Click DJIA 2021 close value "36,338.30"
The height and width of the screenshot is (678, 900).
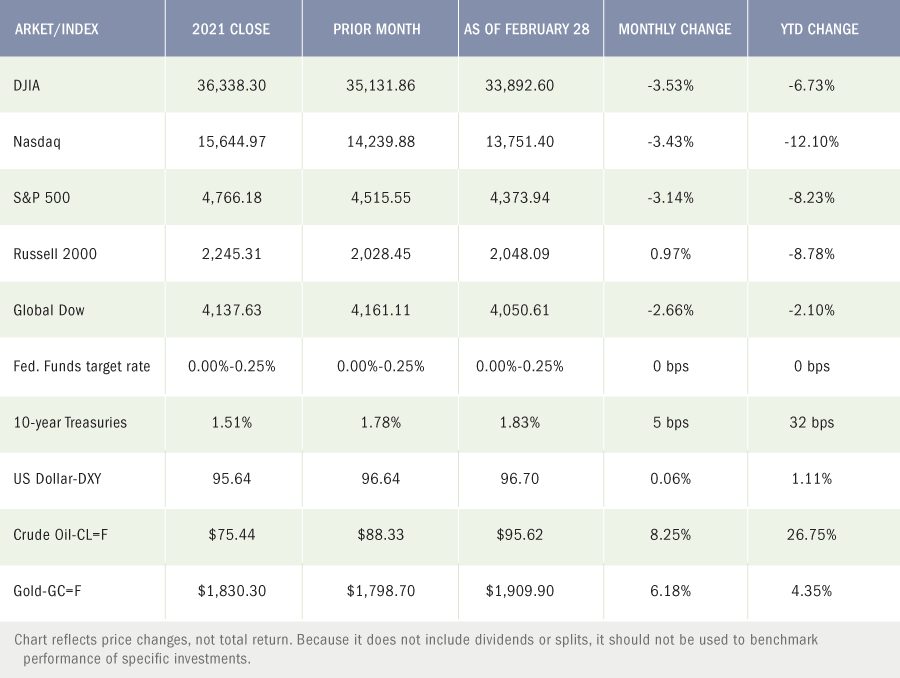click(x=231, y=86)
